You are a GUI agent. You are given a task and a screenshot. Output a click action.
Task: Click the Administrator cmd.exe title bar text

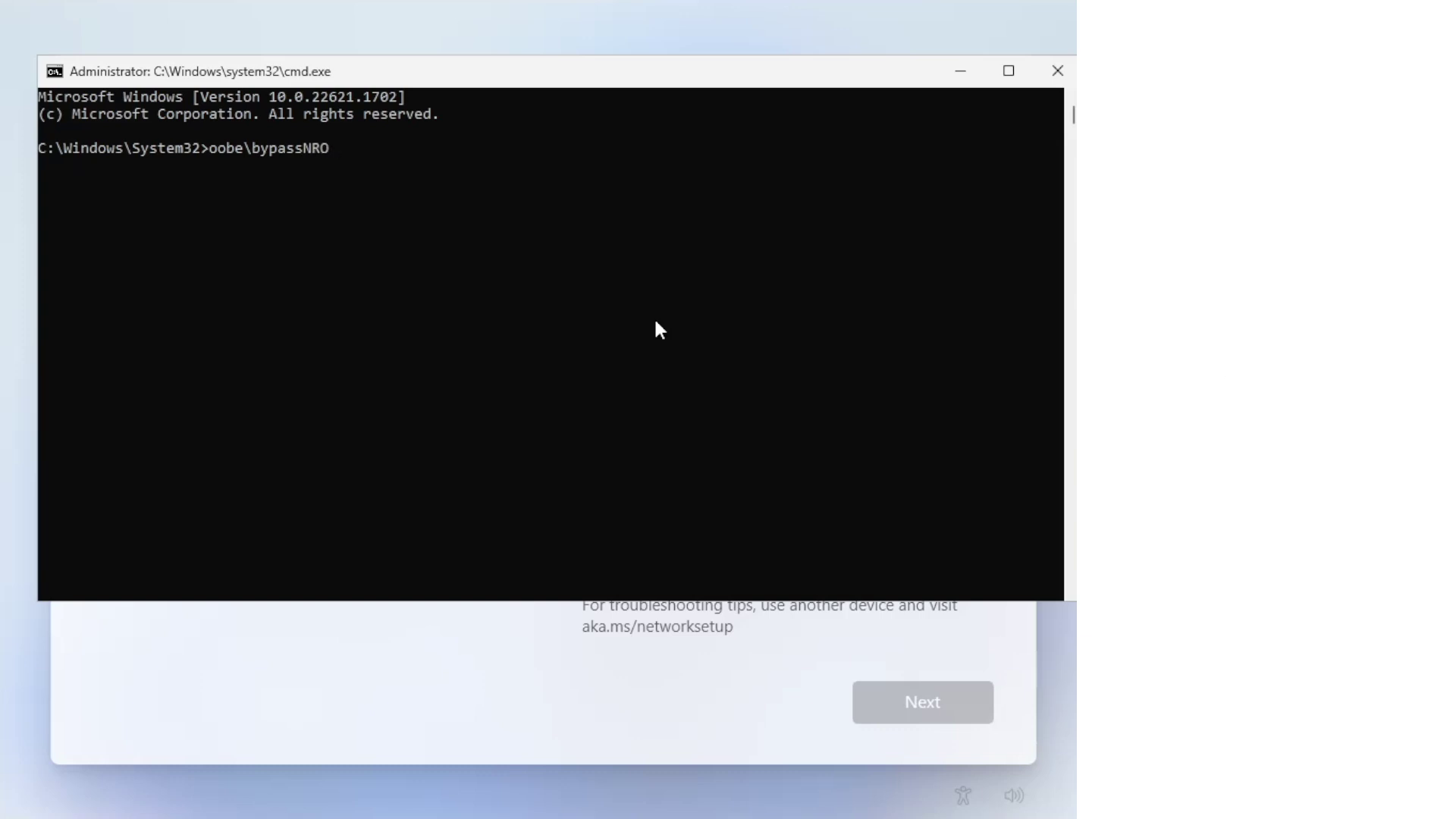tap(200, 71)
